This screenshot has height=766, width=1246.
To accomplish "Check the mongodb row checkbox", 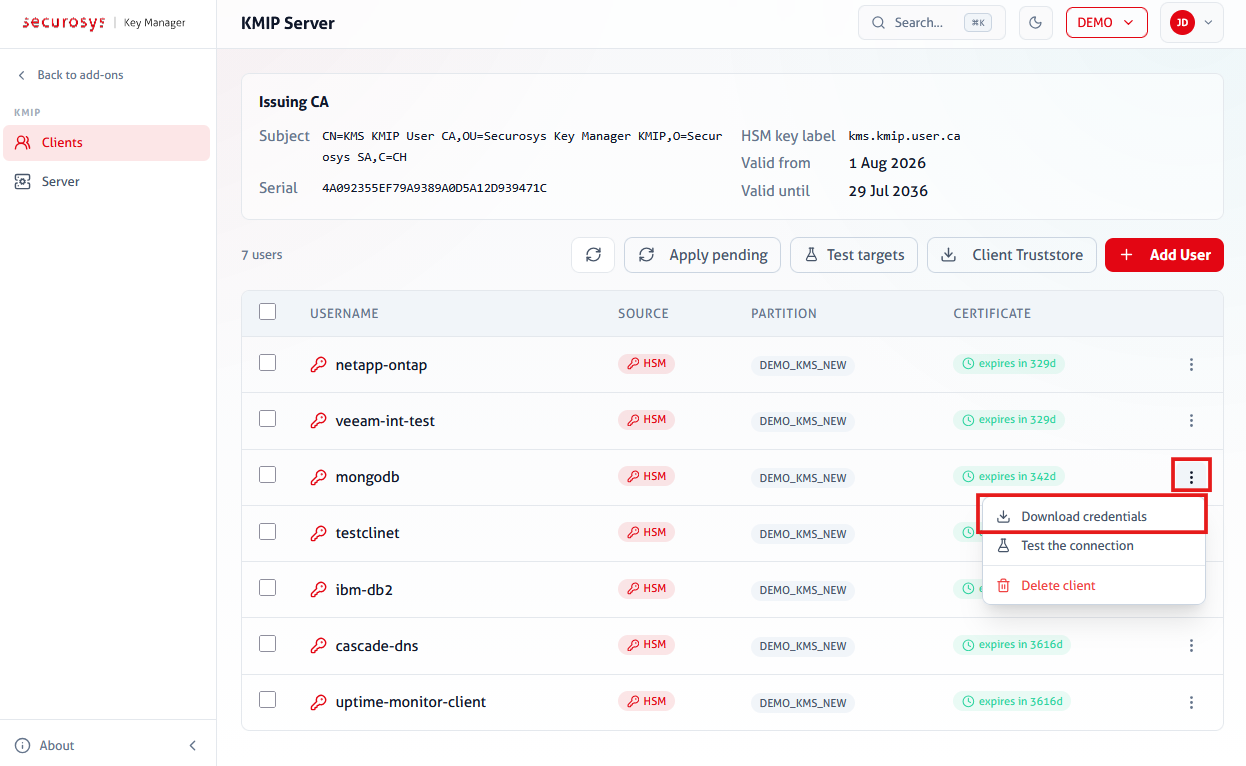I will pos(267,475).
